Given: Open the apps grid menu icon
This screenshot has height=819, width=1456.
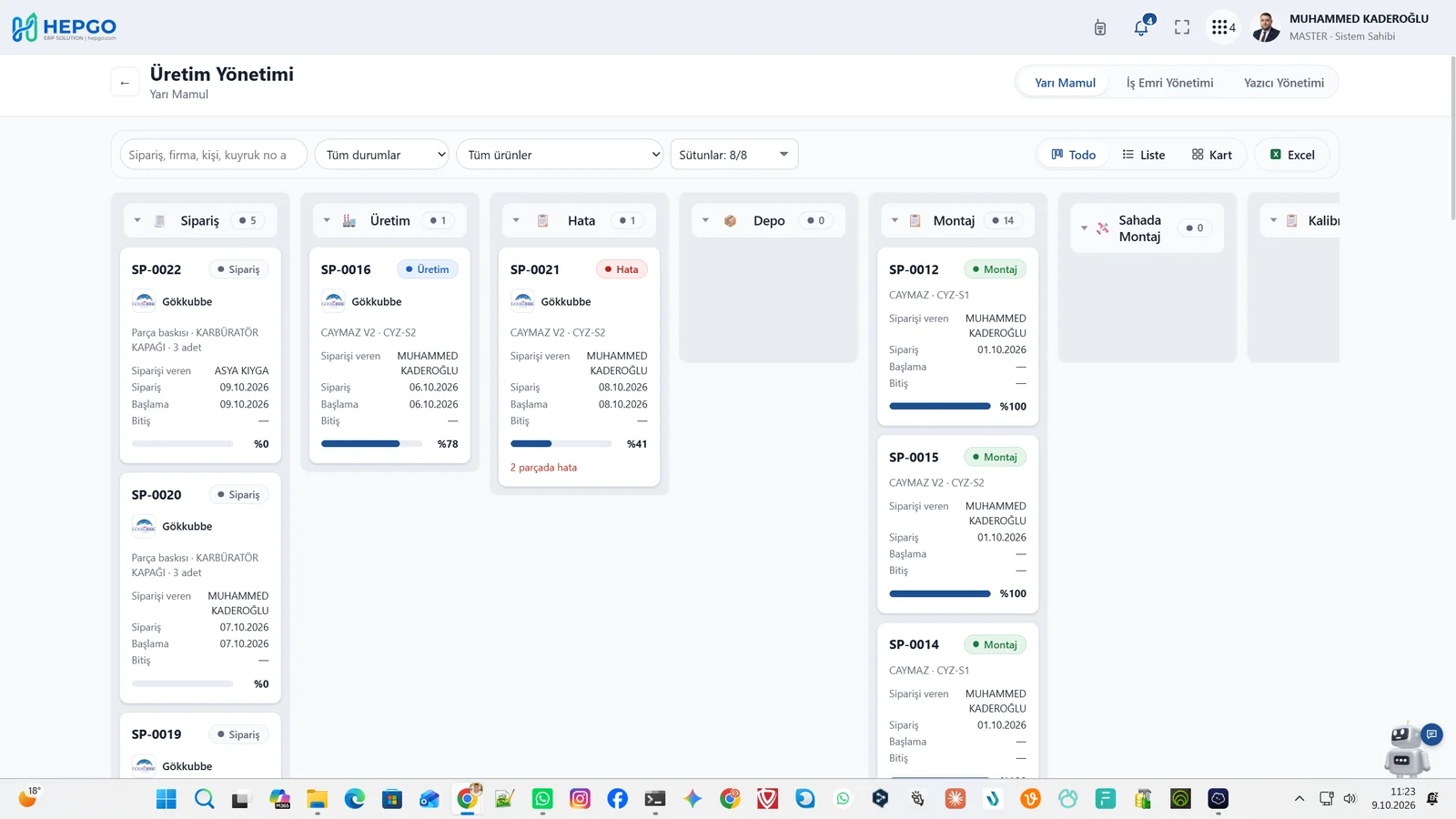Looking at the screenshot, I should click(x=1222, y=27).
